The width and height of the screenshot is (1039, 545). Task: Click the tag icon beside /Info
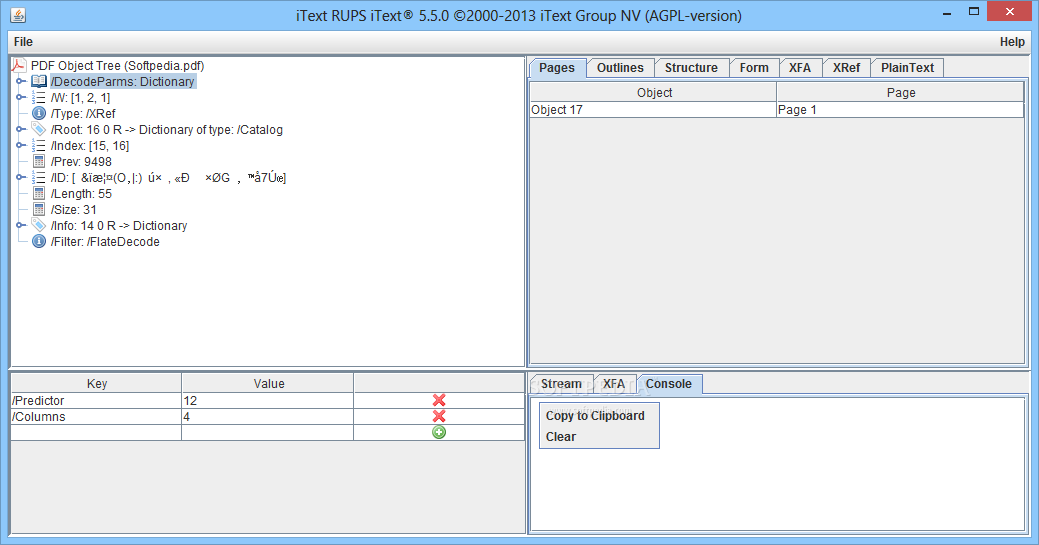[39, 225]
